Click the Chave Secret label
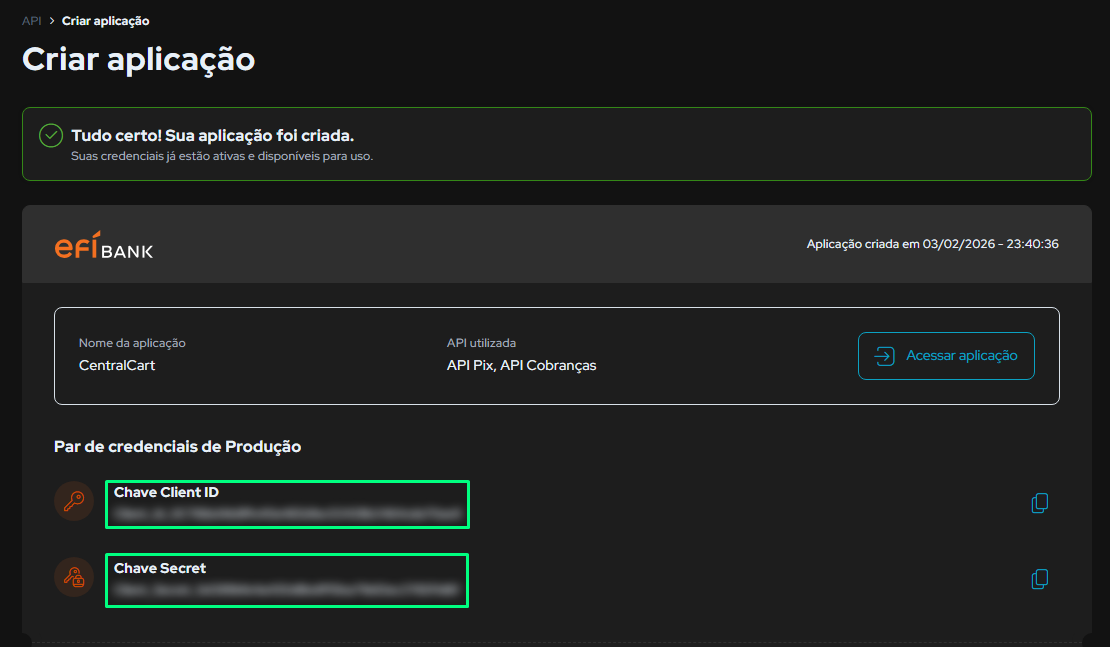The width and height of the screenshot is (1110, 647). [160, 568]
